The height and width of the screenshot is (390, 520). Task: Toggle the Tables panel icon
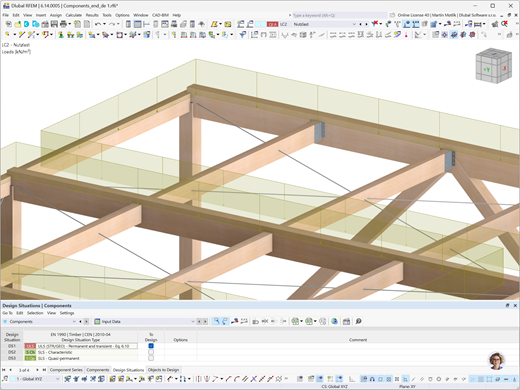137,24
